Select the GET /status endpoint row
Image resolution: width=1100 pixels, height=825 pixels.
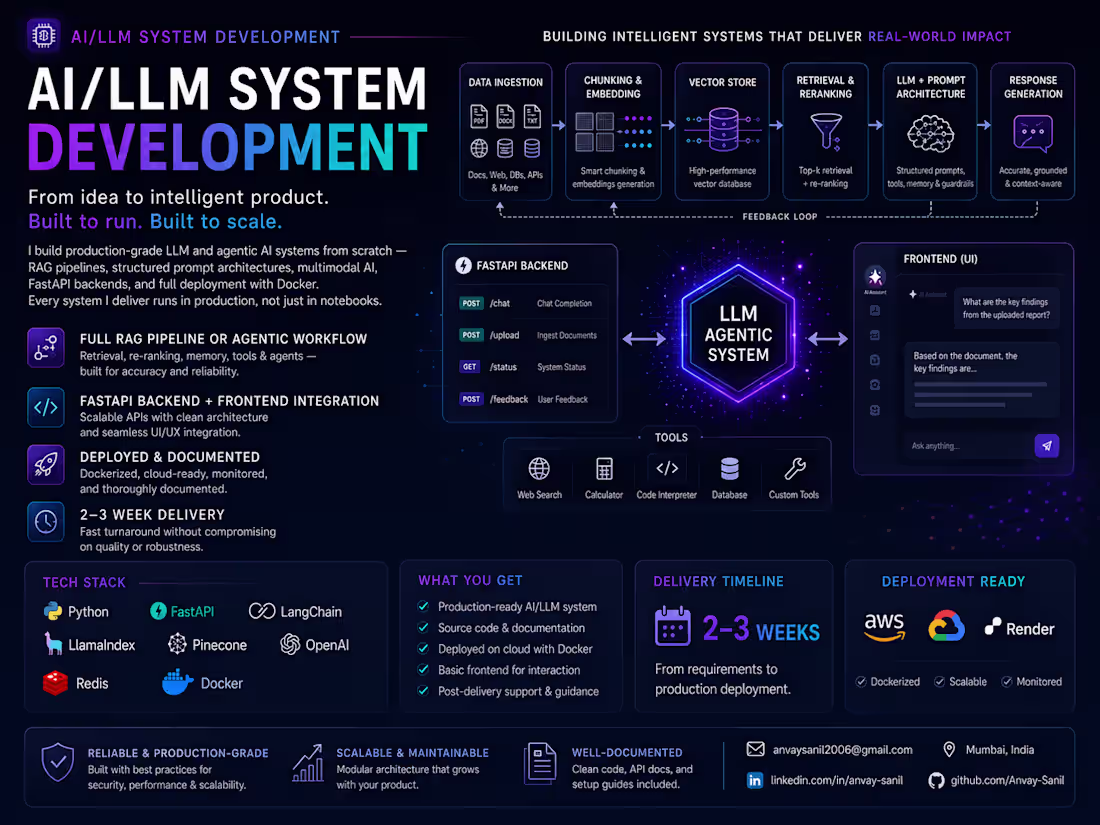coord(530,366)
